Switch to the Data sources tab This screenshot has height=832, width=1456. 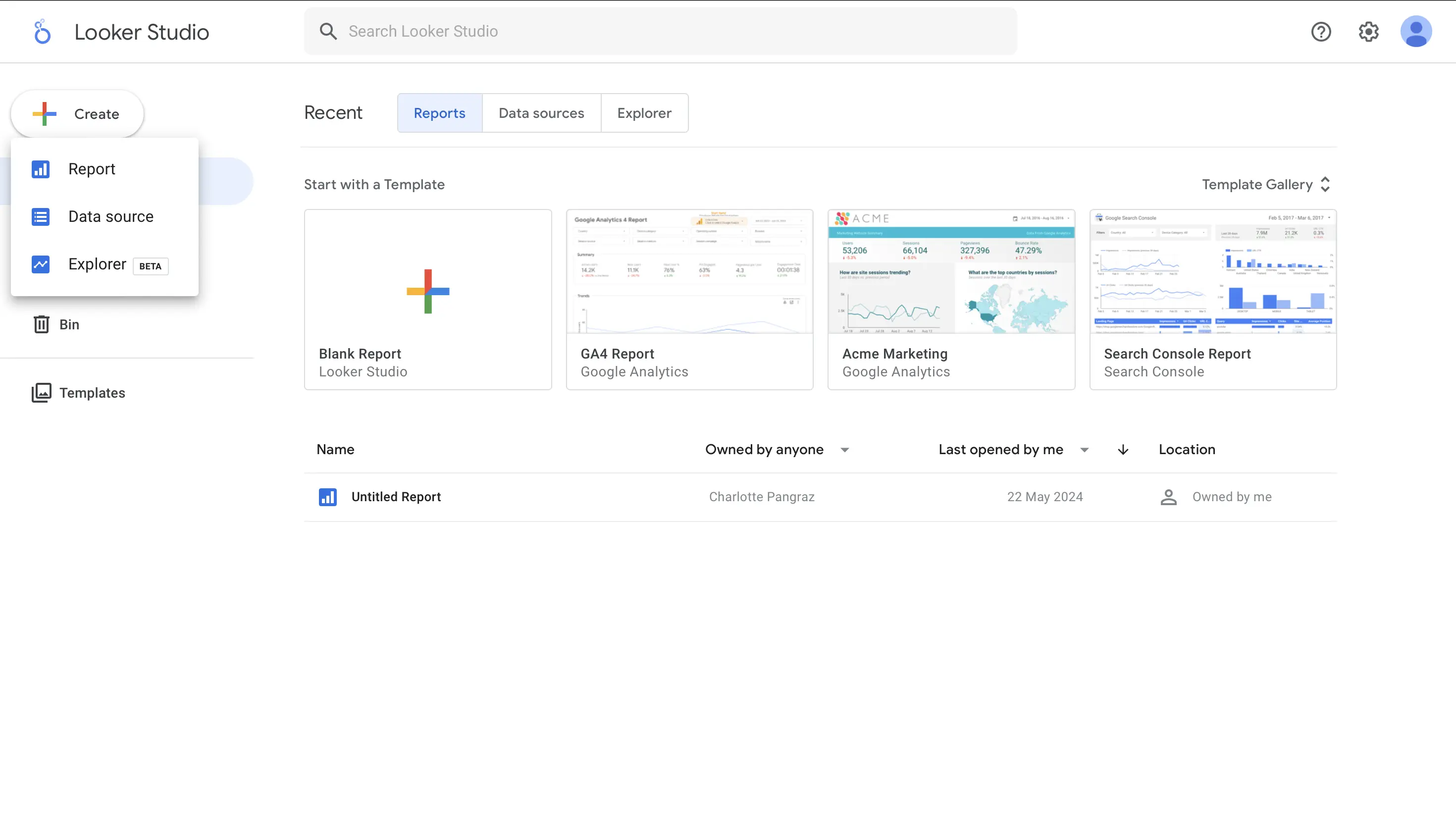541,113
